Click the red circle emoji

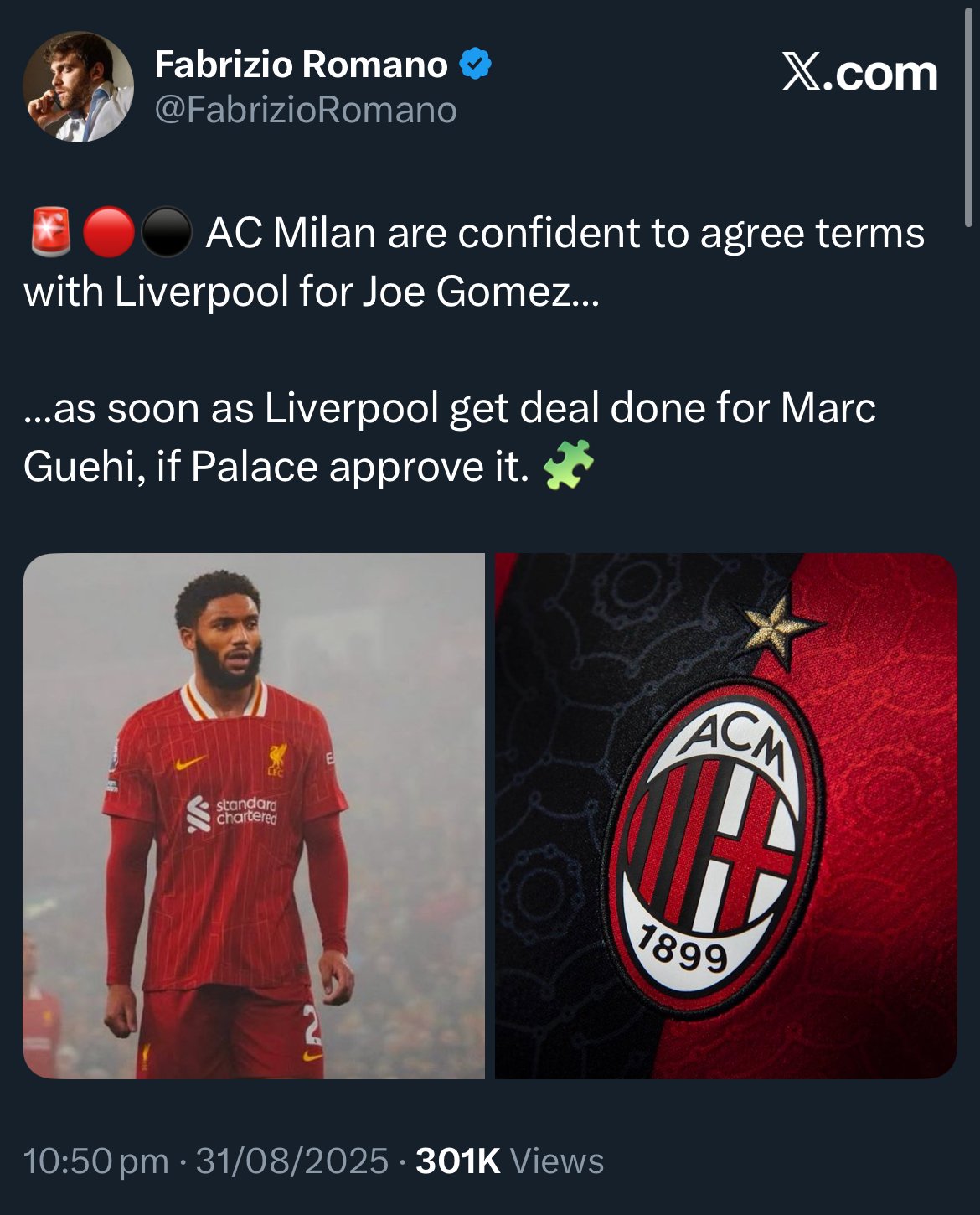pyautogui.click(x=109, y=232)
